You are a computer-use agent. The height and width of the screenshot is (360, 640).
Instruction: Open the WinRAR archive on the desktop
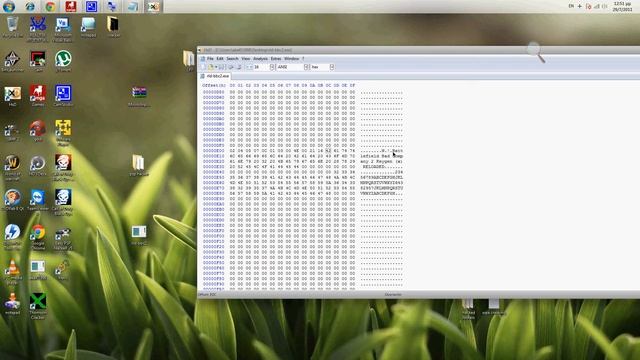click(139, 96)
